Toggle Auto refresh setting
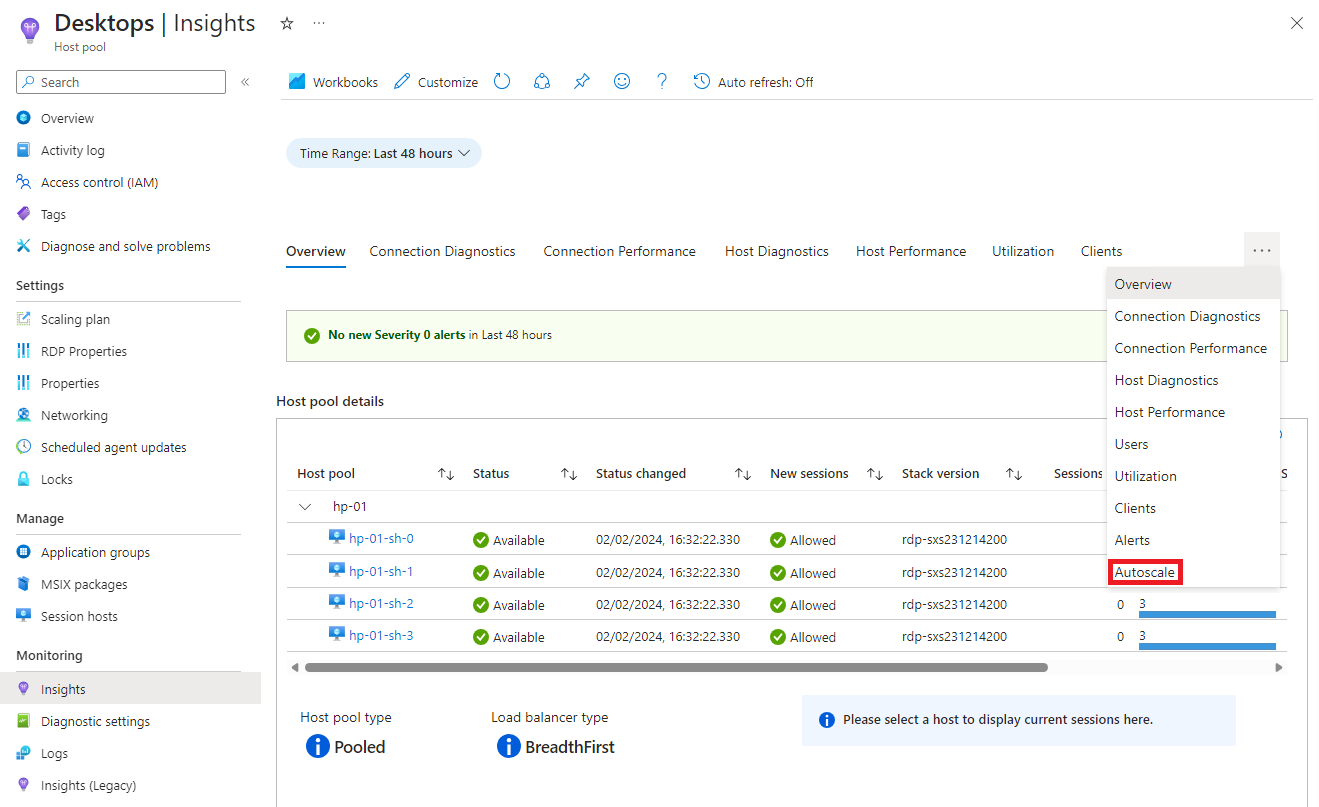This screenshot has height=807, width=1319. point(753,82)
